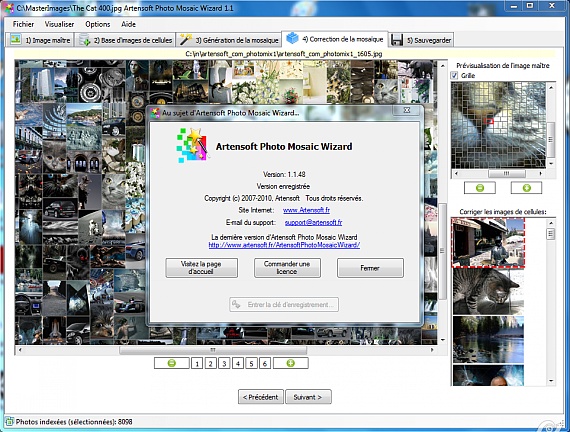The width and height of the screenshot is (570, 432).
Task: Click the zoom in button below mosaic
Action: click(x=290, y=363)
